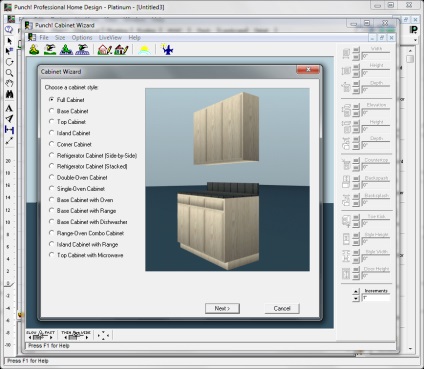Click the Increments input field

[376, 298]
